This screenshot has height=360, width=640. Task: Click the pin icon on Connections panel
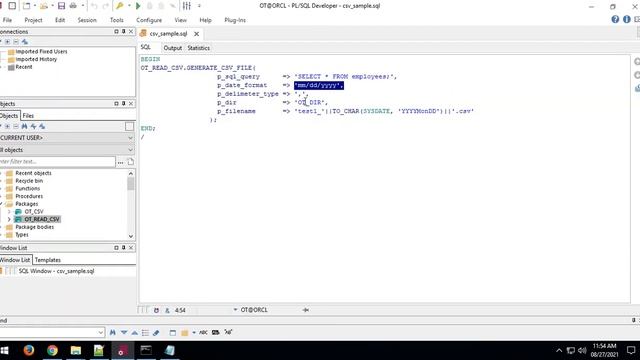(124, 31)
